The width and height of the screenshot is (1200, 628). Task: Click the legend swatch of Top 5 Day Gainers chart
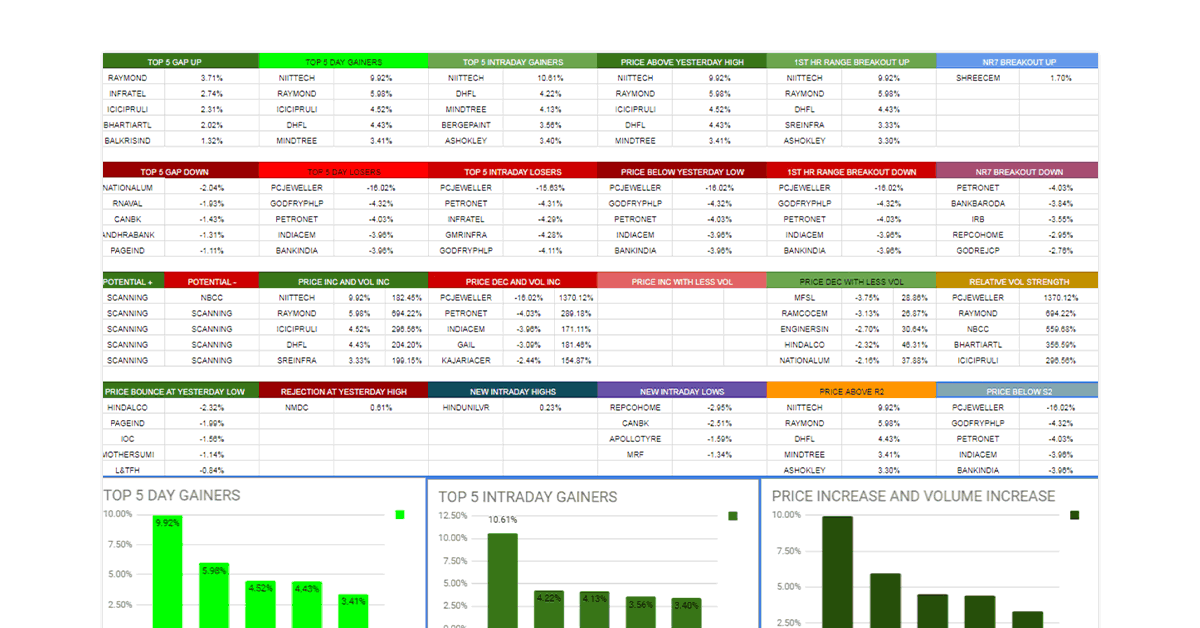pyautogui.click(x=400, y=515)
